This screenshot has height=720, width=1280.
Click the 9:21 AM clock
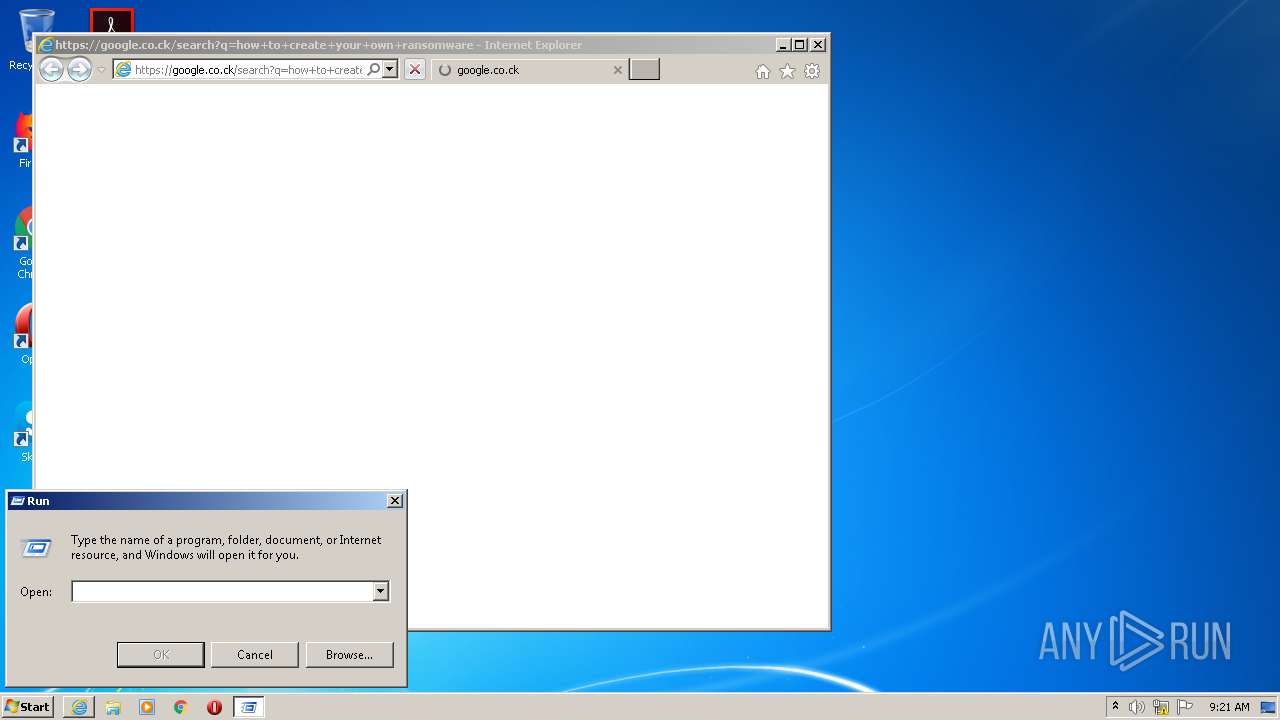(1229, 707)
